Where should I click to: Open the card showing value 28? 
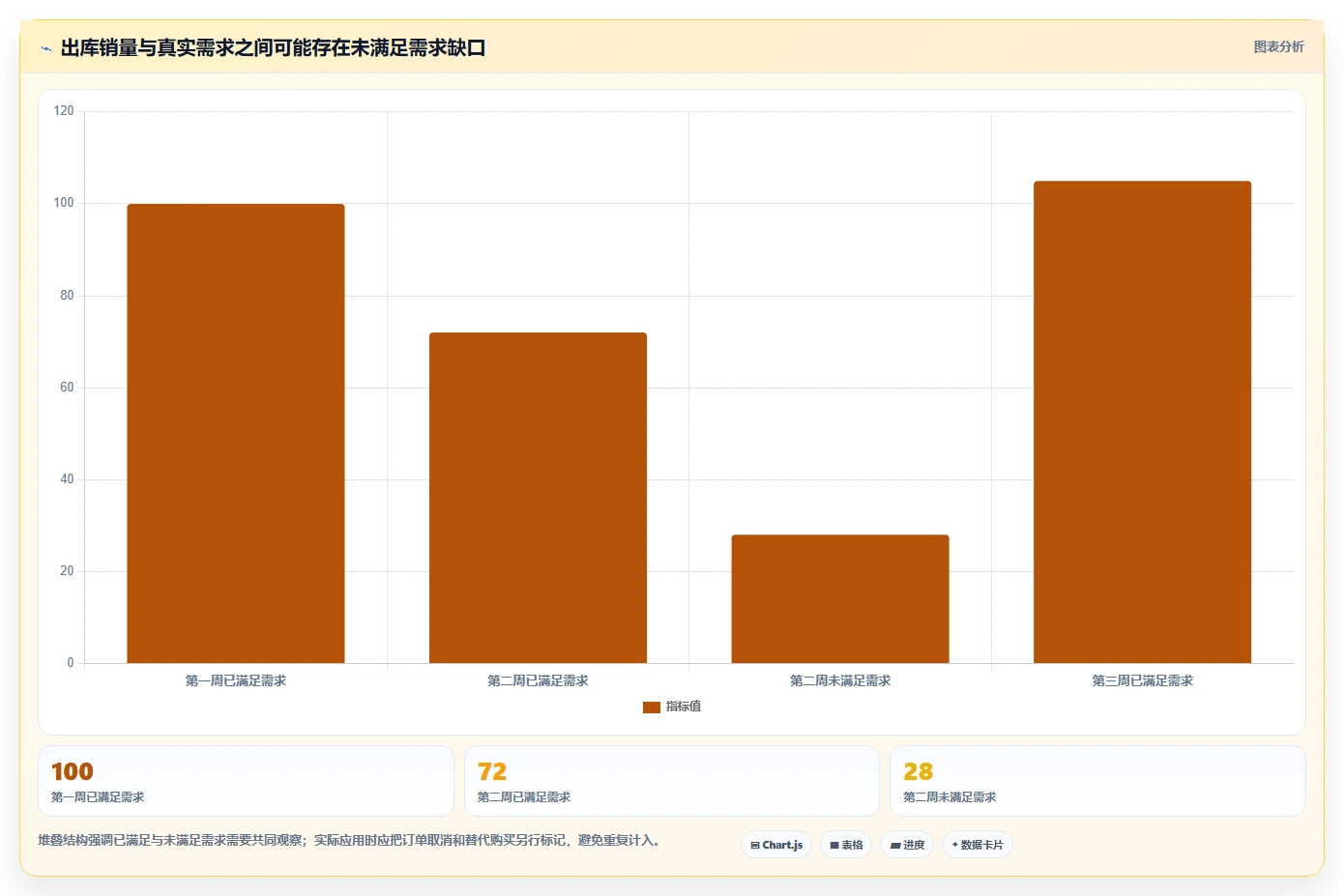pos(1097,781)
